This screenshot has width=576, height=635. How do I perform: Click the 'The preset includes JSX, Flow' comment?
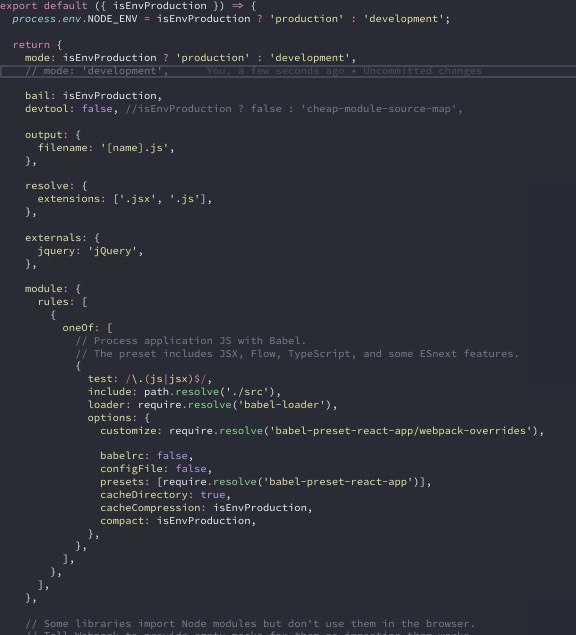[x=297, y=354]
